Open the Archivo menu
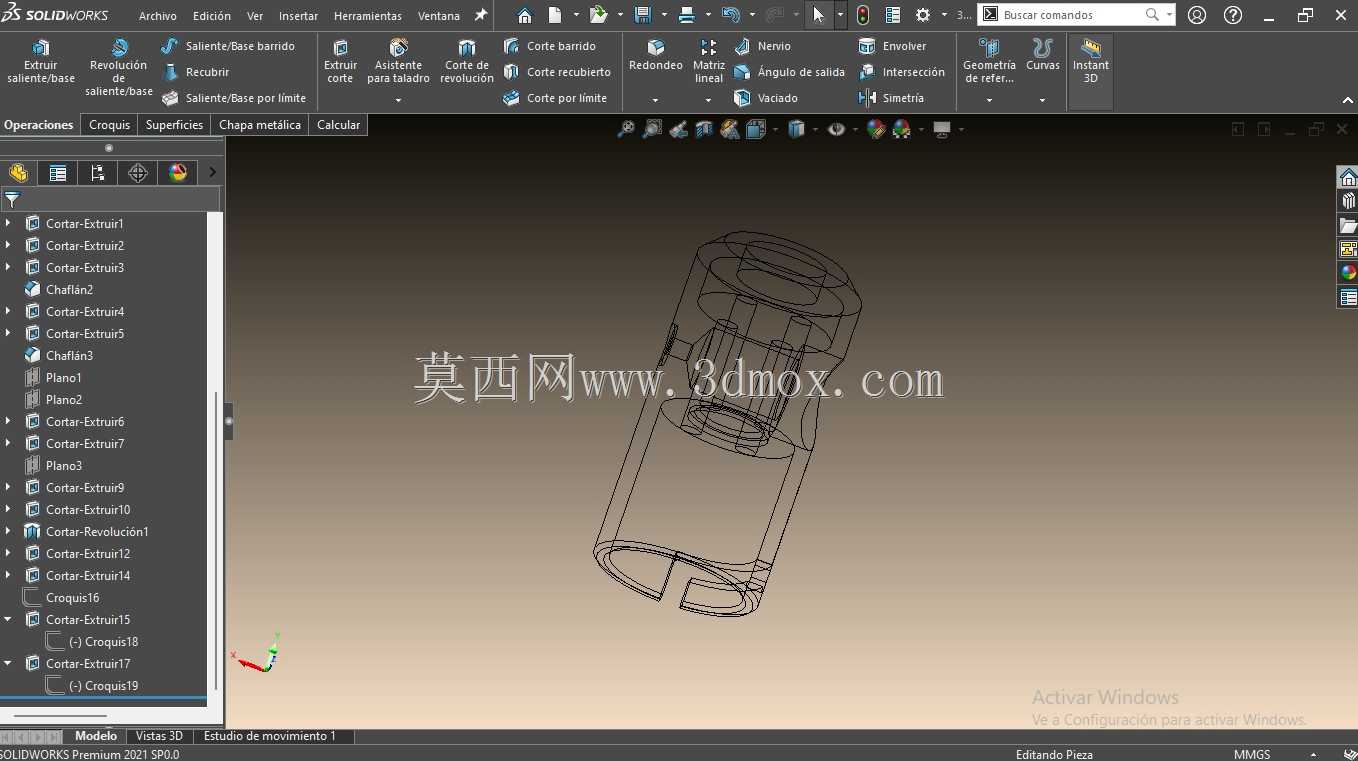The height and width of the screenshot is (761, 1358). 158,16
